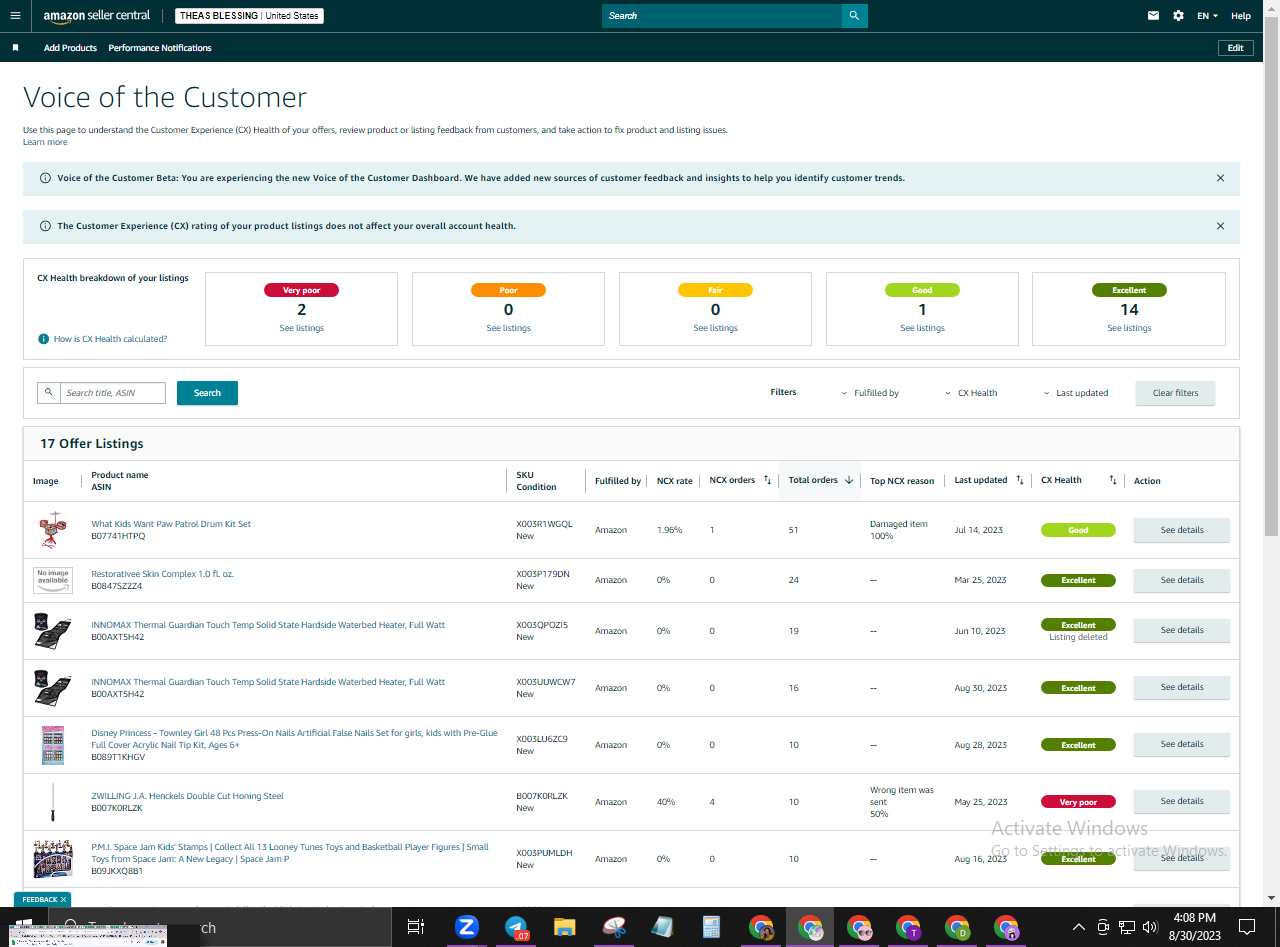The height and width of the screenshot is (947, 1280).
Task: See listings under Fair
Action: click(715, 328)
